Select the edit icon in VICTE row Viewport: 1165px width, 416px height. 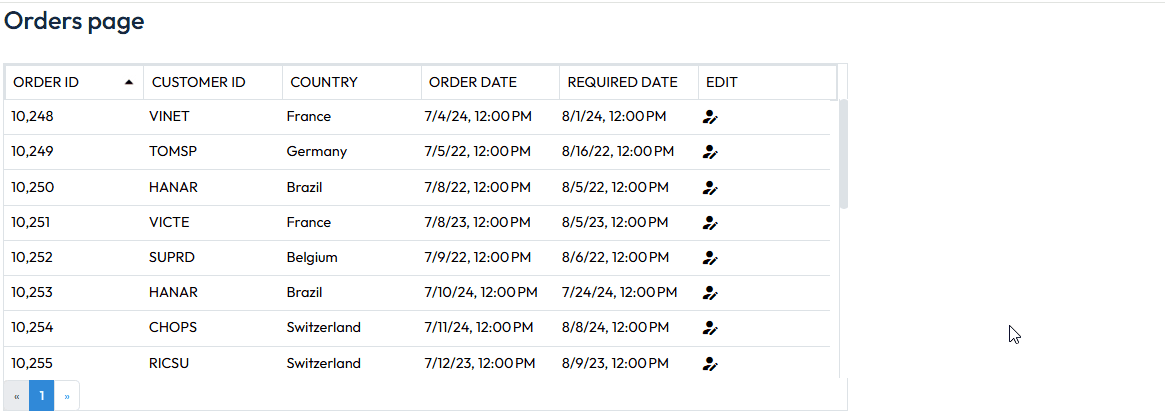coord(710,223)
